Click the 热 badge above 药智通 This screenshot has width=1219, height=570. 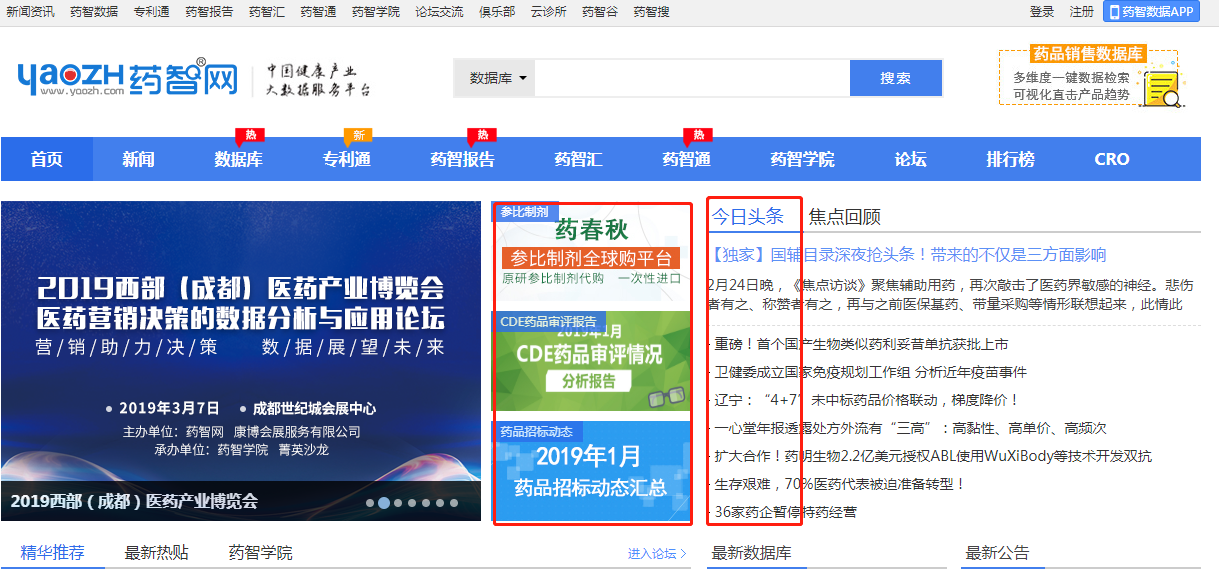(x=698, y=134)
